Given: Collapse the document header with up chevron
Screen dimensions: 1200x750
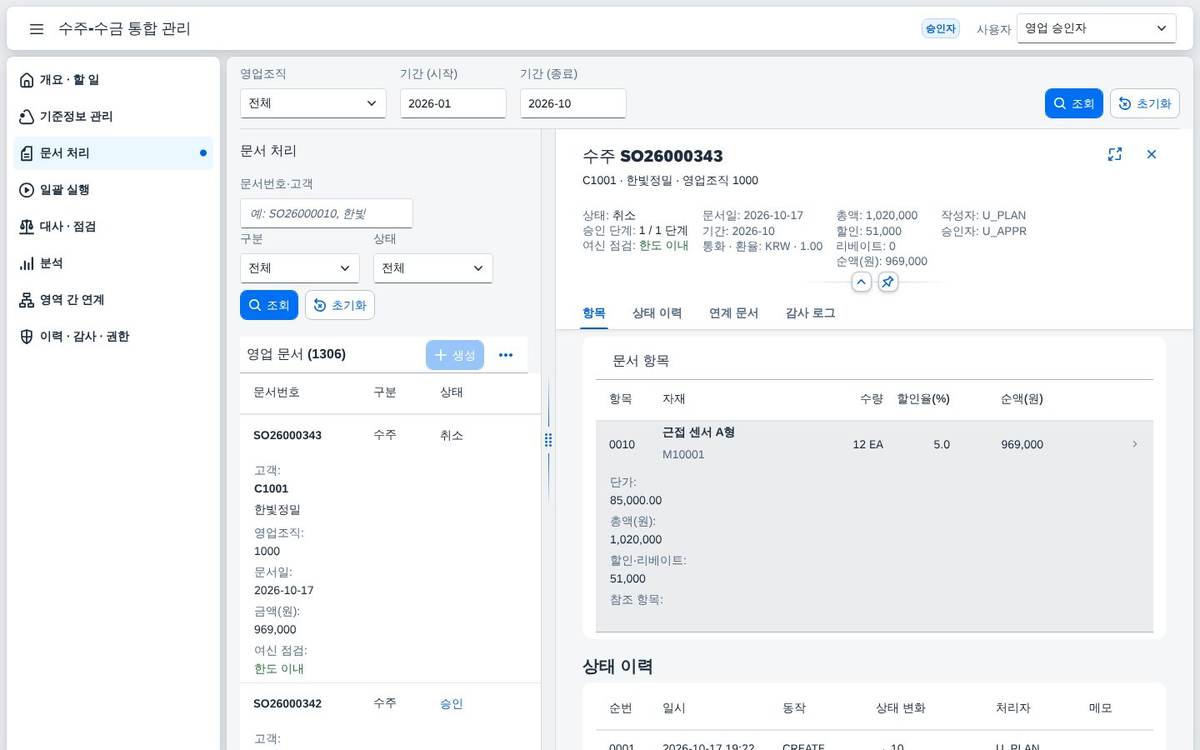Looking at the screenshot, I should click(x=861, y=282).
